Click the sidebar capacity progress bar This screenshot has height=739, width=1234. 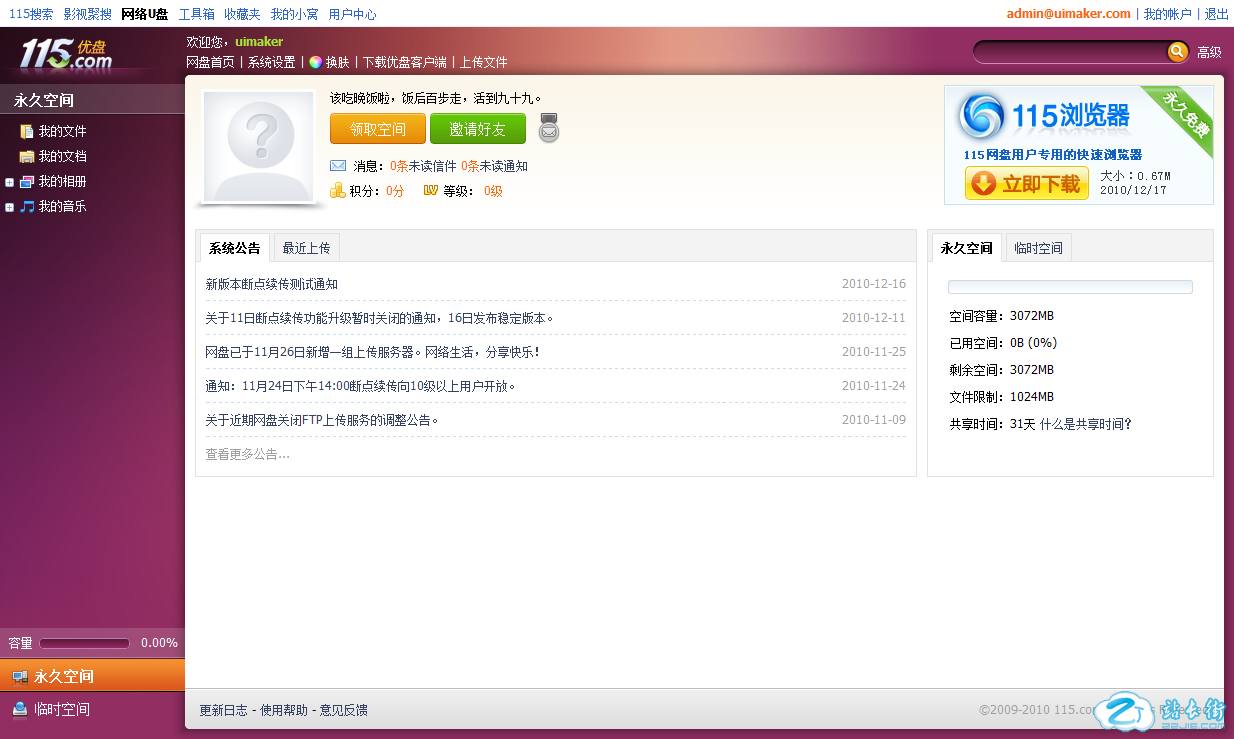tap(84, 643)
